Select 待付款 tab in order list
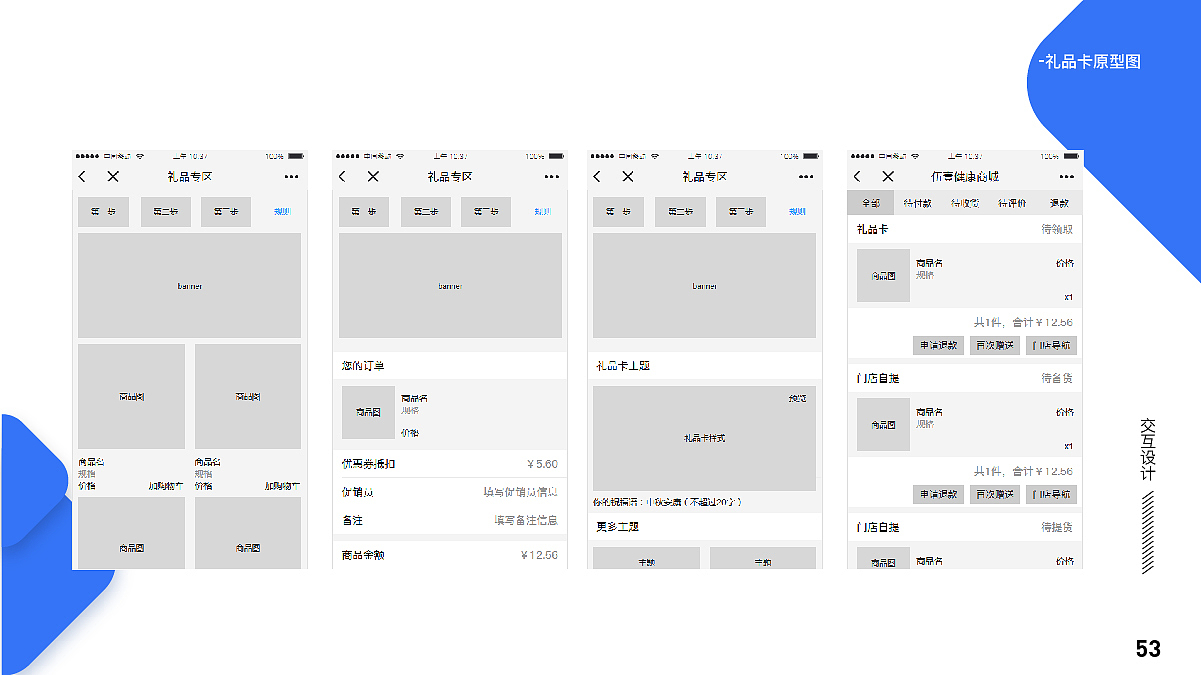The height and width of the screenshot is (675, 1201). click(x=918, y=203)
